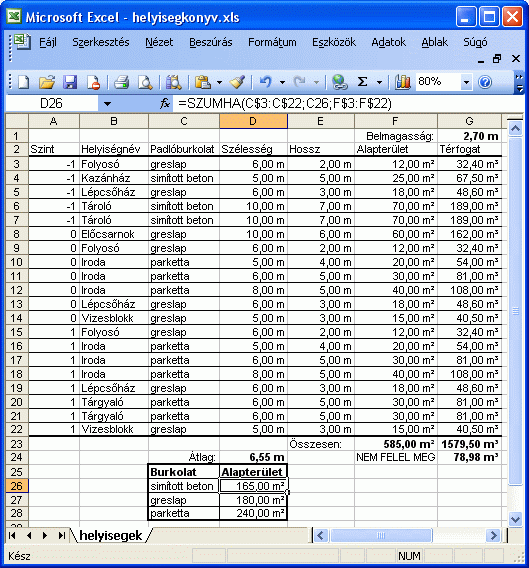Print the worksheet with printer icon

pos(122,82)
